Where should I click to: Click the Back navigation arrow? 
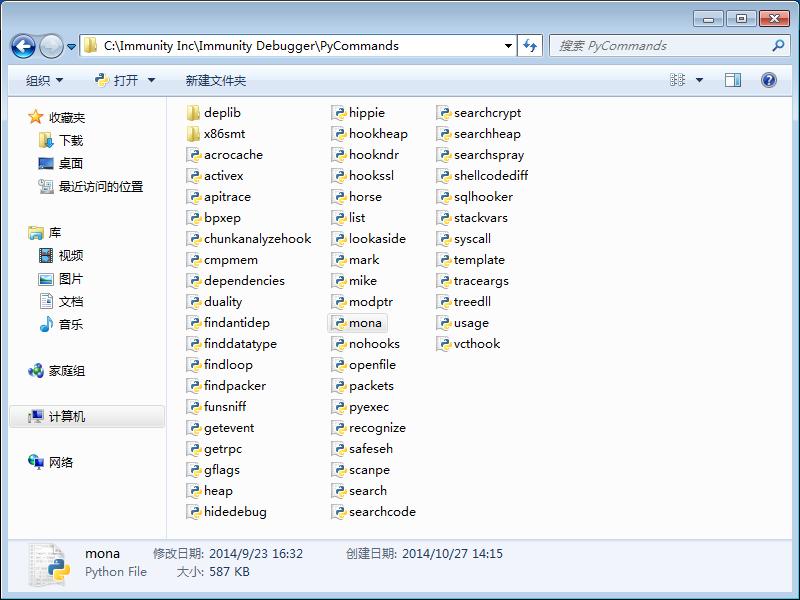(23, 46)
